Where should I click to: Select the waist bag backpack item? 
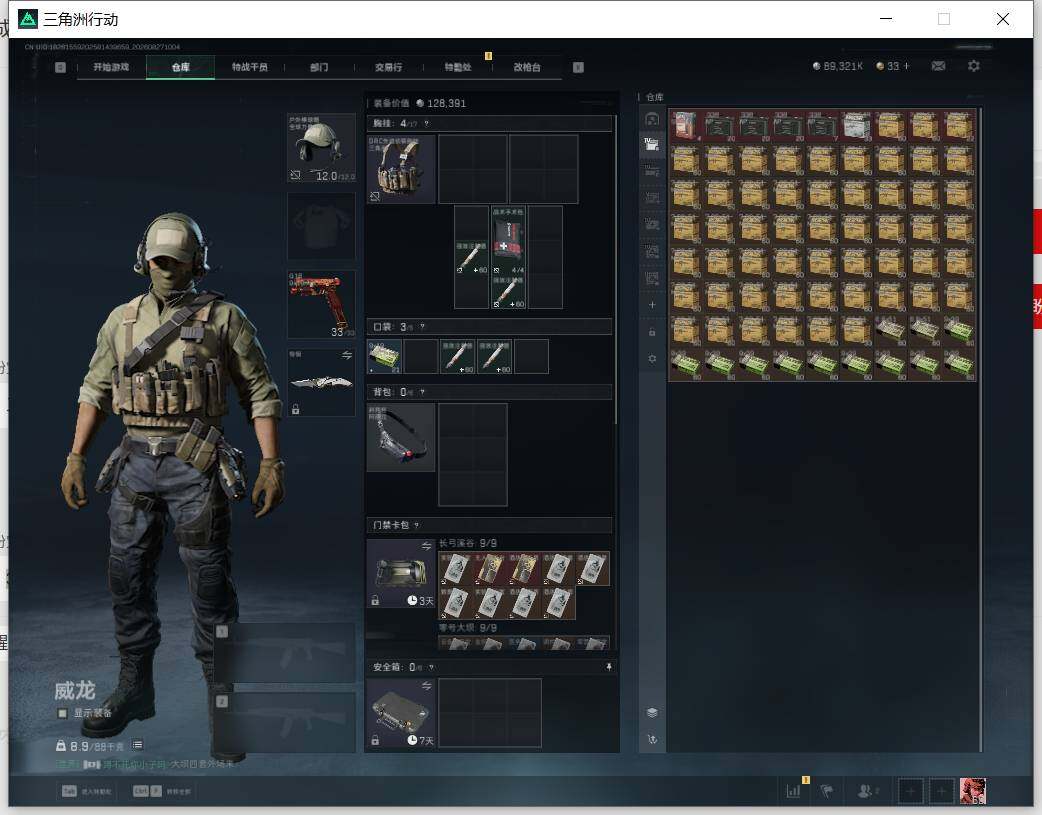(401, 437)
